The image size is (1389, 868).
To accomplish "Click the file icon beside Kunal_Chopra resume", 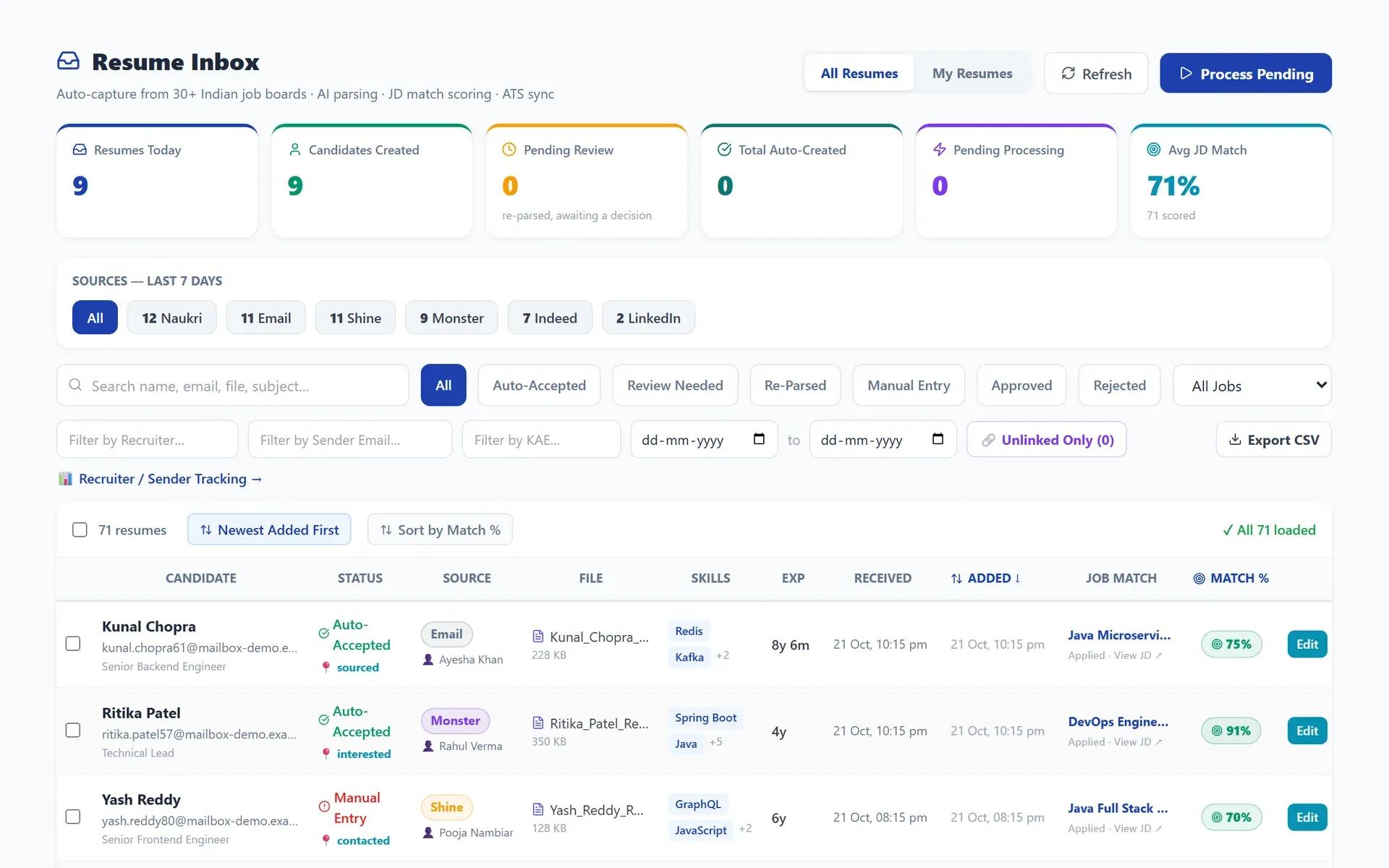I will click(x=538, y=637).
